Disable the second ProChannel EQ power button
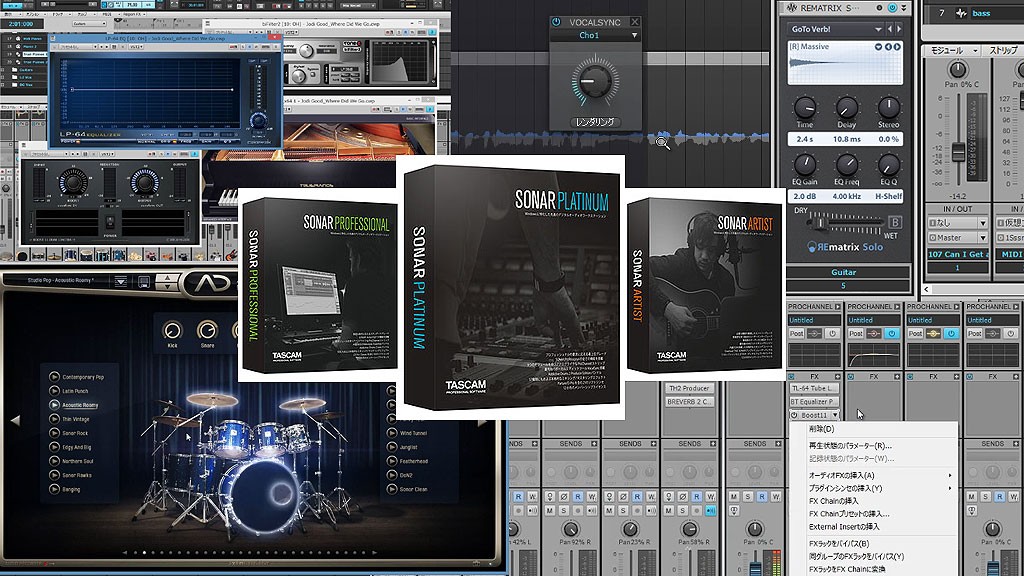The width and height of the screenshot is (1024, 576). (892, 333)
